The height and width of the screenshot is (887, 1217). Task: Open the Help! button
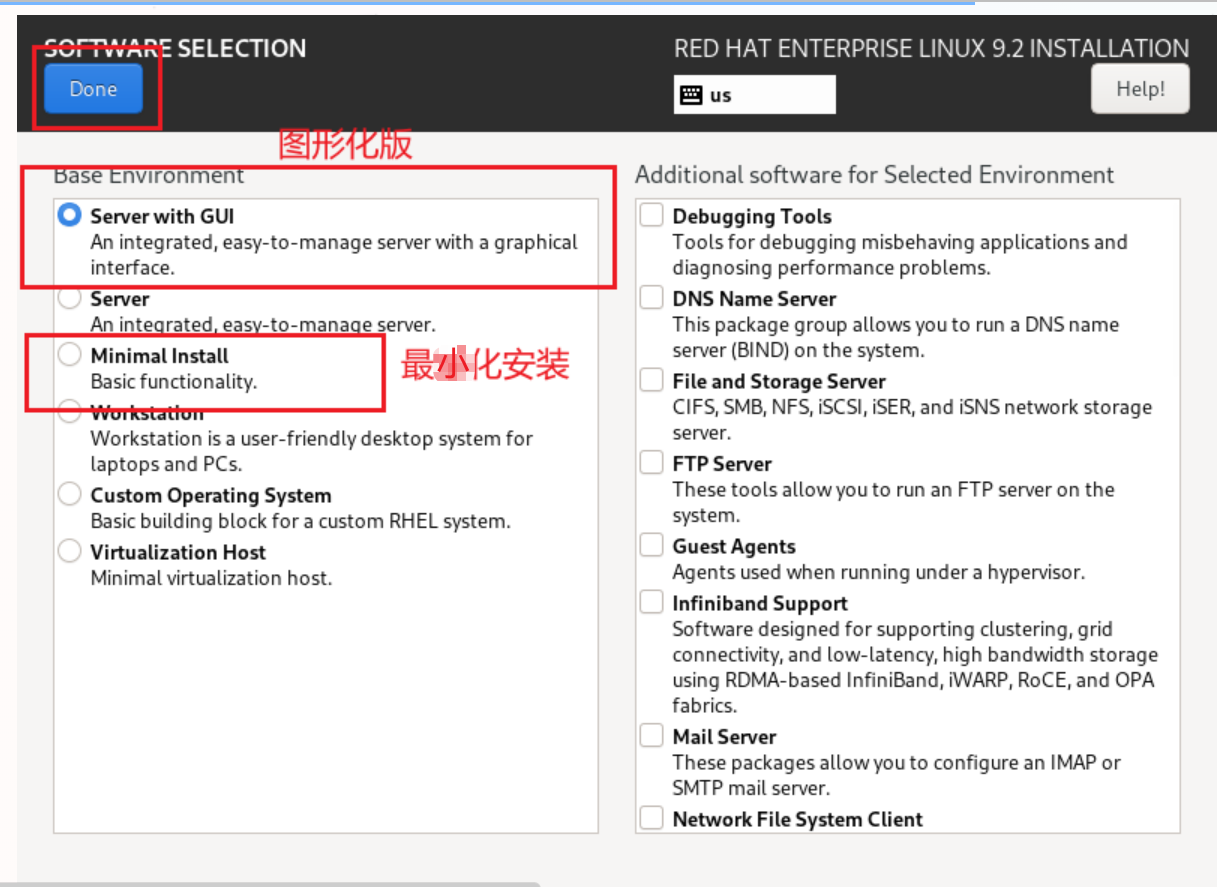[1140, 89]
